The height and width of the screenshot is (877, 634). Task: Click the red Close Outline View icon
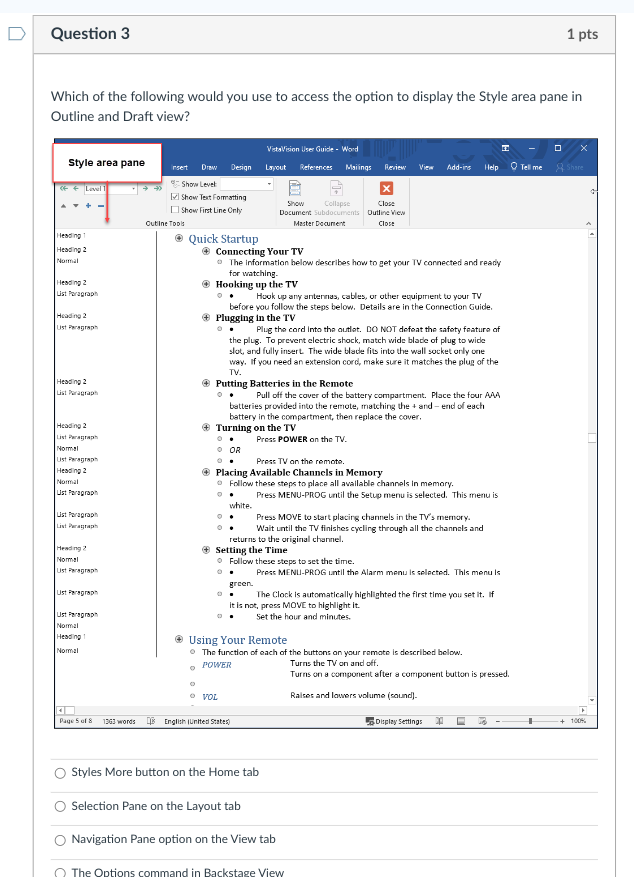point(386,188)
